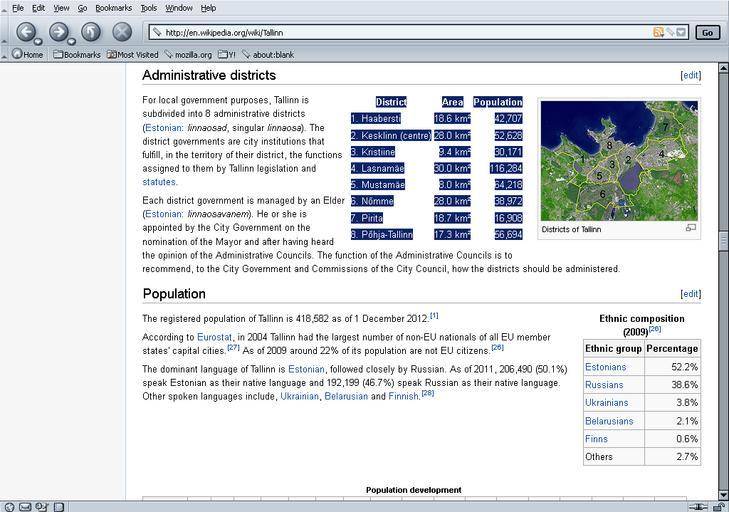The image size is (729, 512).
Task: Open the Address Book icon in status bar
Action: (59, 507)
